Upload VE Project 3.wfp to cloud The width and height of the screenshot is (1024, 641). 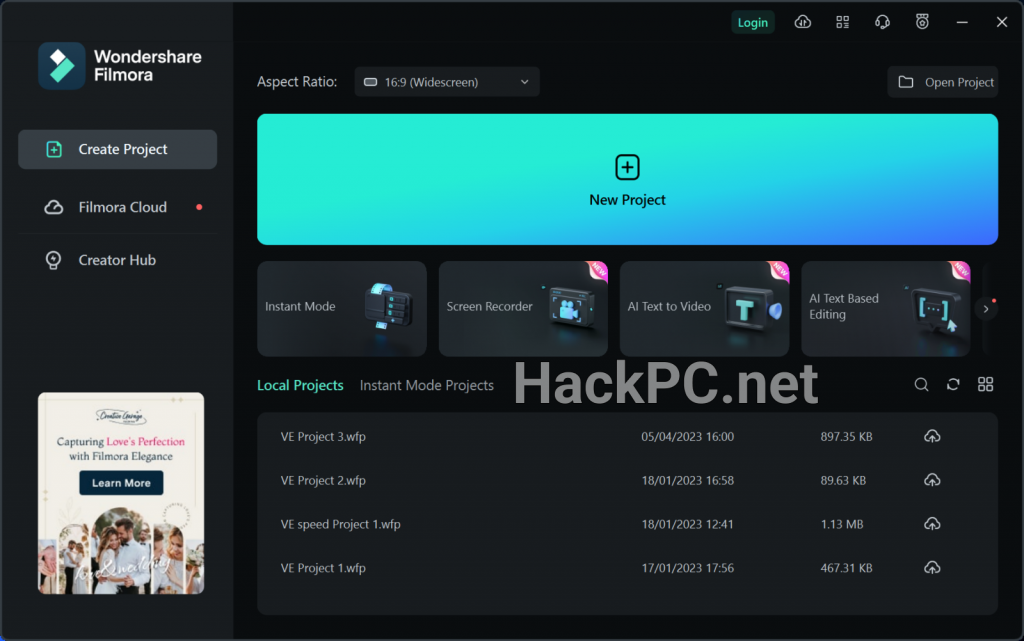(x=932, y=437)
